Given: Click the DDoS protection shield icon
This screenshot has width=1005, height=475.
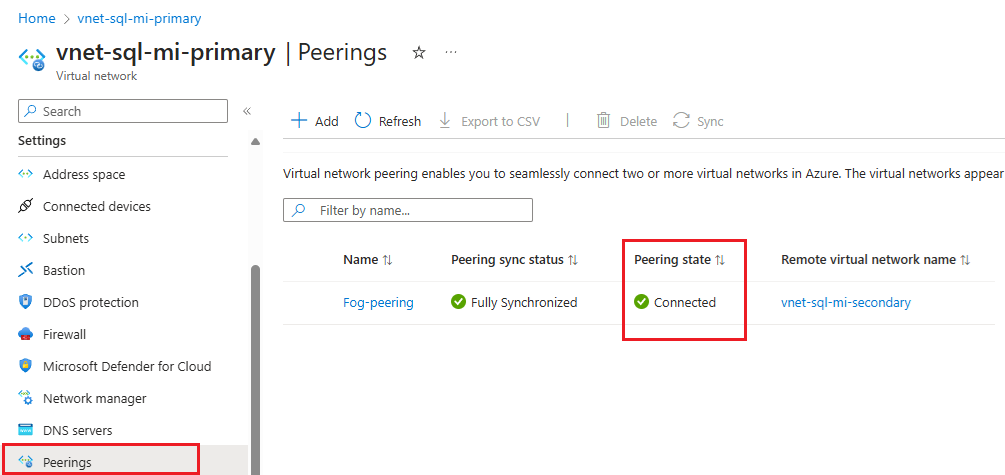Looking at the screenshot, I should 26,302.
